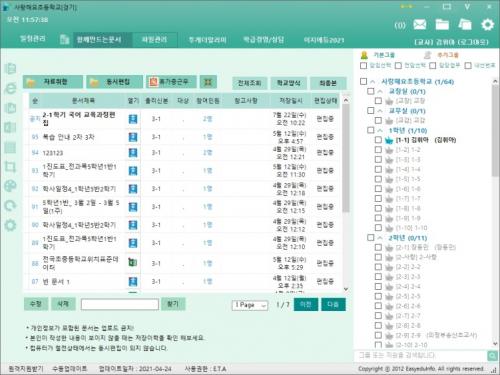This screenshot has width=500, height=375.
Task: Click the 삭제 button
Action: coord(63,304)
